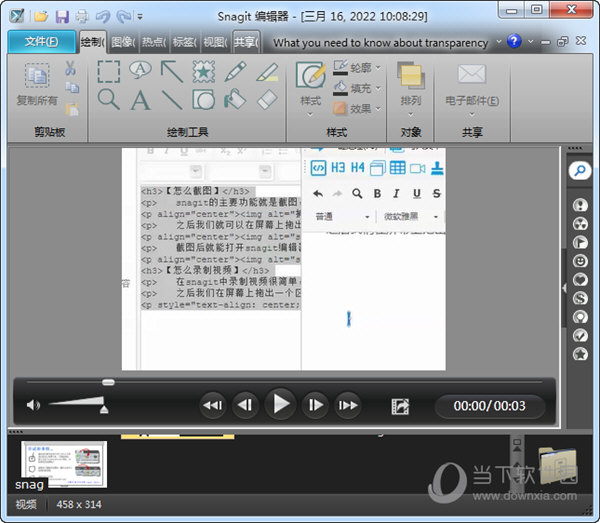This screenshot has height=523, width=600.
Task: Click the star icon in right sidebar
Action: (580, 354)
